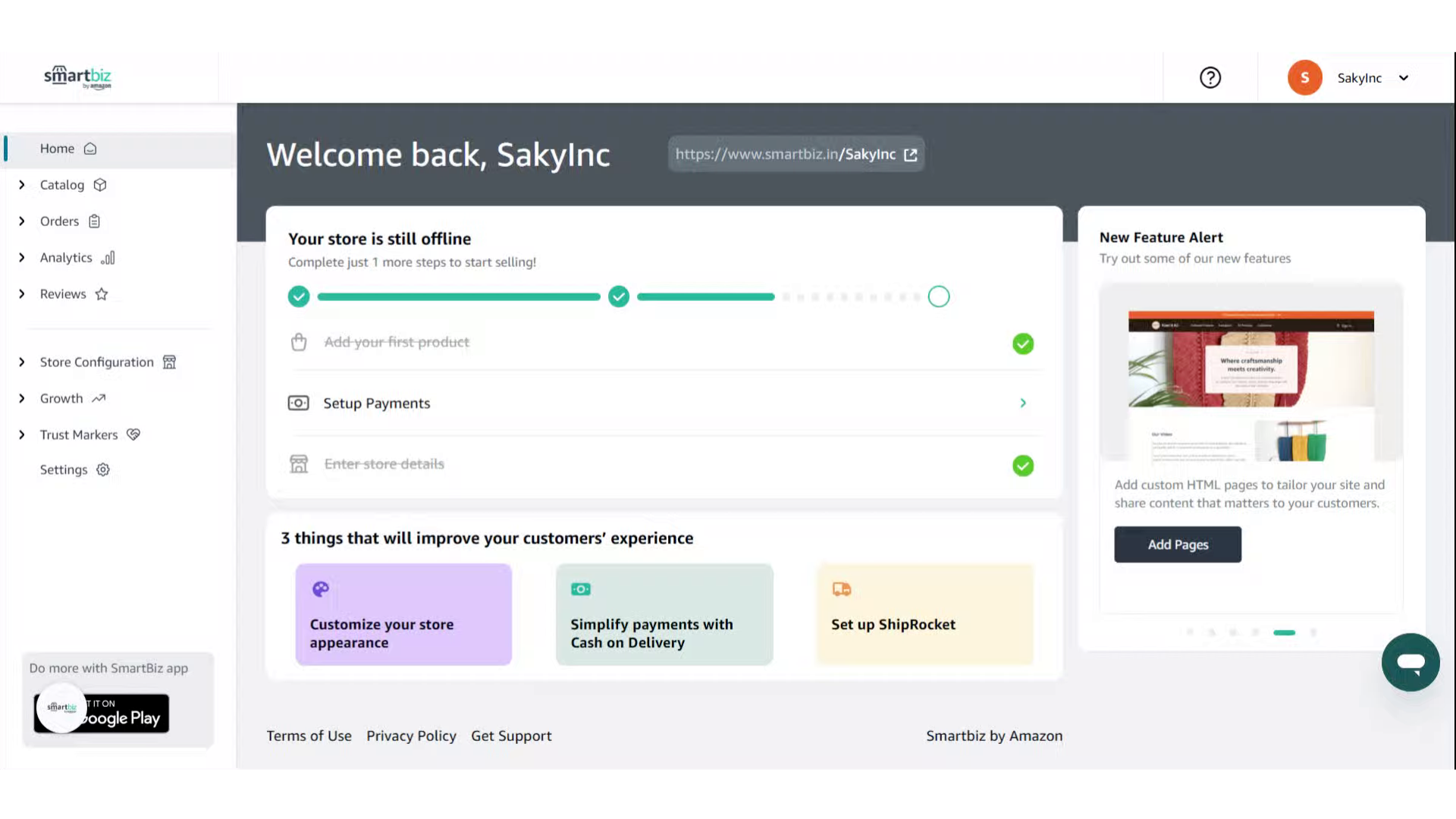Click the first completed progress step checkmark
The image size is (1456, 819).
(299, 297)
